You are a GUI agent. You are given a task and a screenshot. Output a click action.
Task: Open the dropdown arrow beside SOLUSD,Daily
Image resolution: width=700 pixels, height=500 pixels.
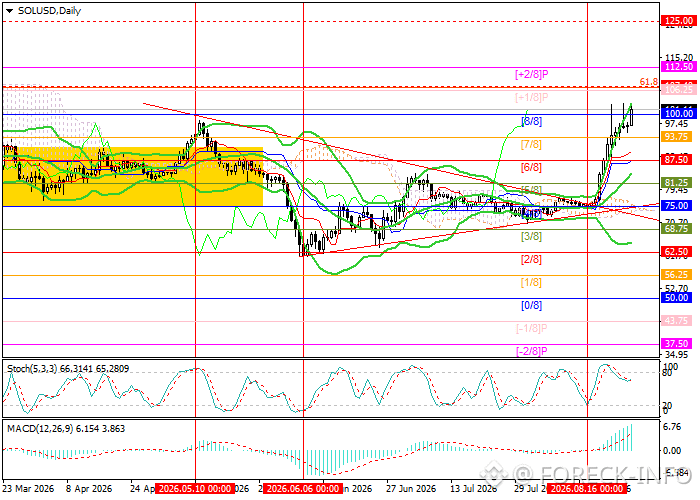9,12
